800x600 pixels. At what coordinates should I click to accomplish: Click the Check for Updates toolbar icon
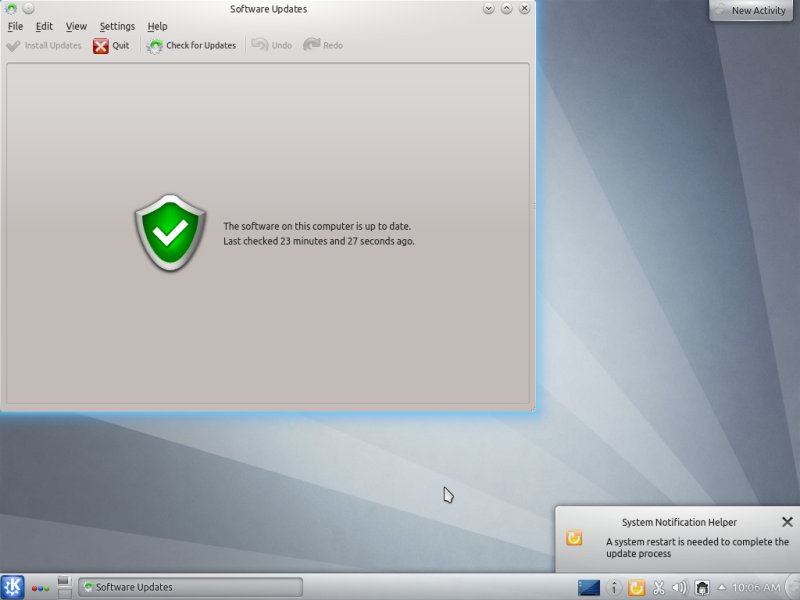(155, 46)
